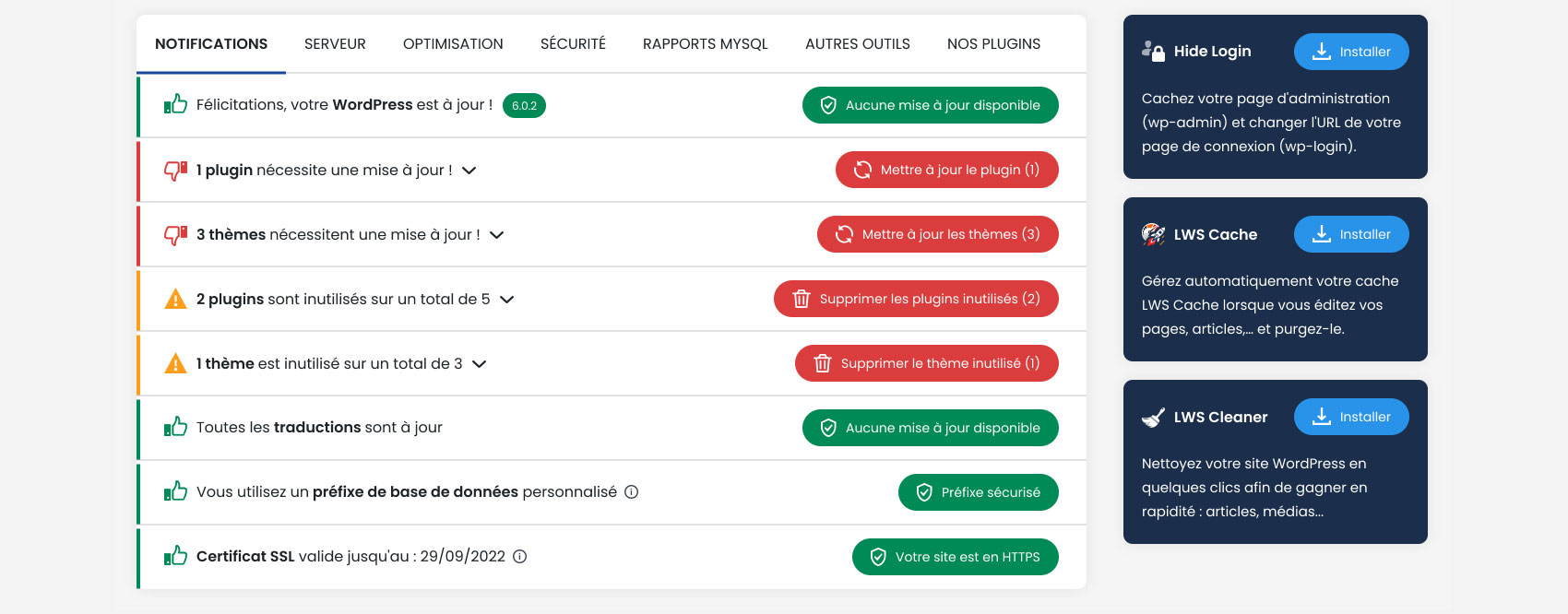The image size is (1568, 614).
Task: Click the thumbs-up icon beside Certificat SSL
Action: pos(175,556)
